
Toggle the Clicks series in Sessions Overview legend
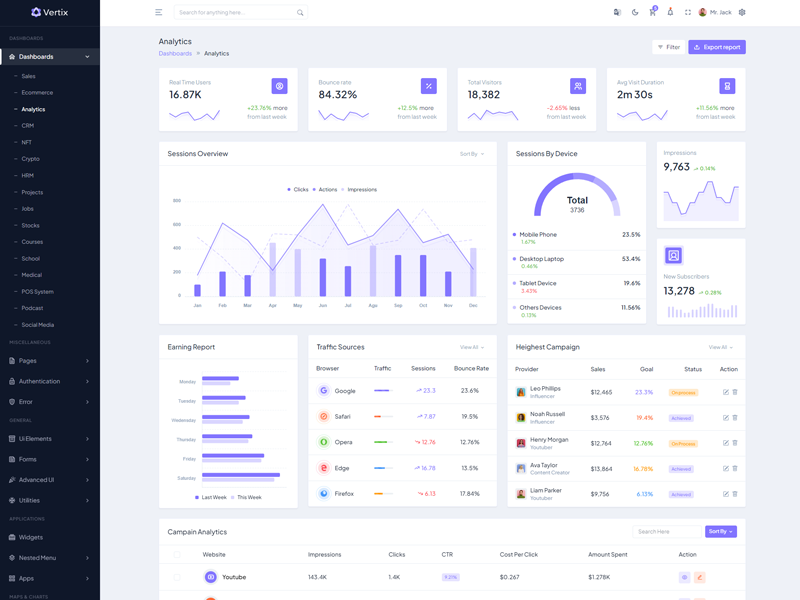[x=298, y=189]
